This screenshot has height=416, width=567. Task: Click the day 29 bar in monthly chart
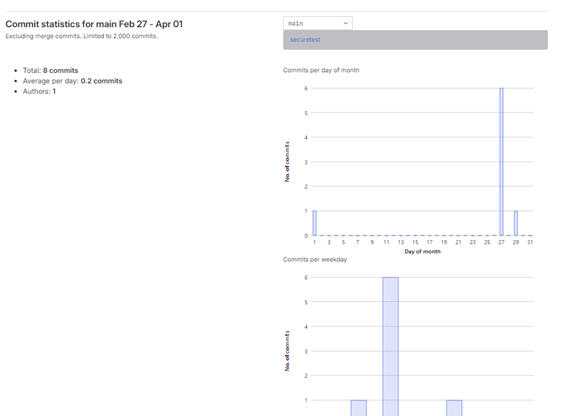tap(516, 223)
